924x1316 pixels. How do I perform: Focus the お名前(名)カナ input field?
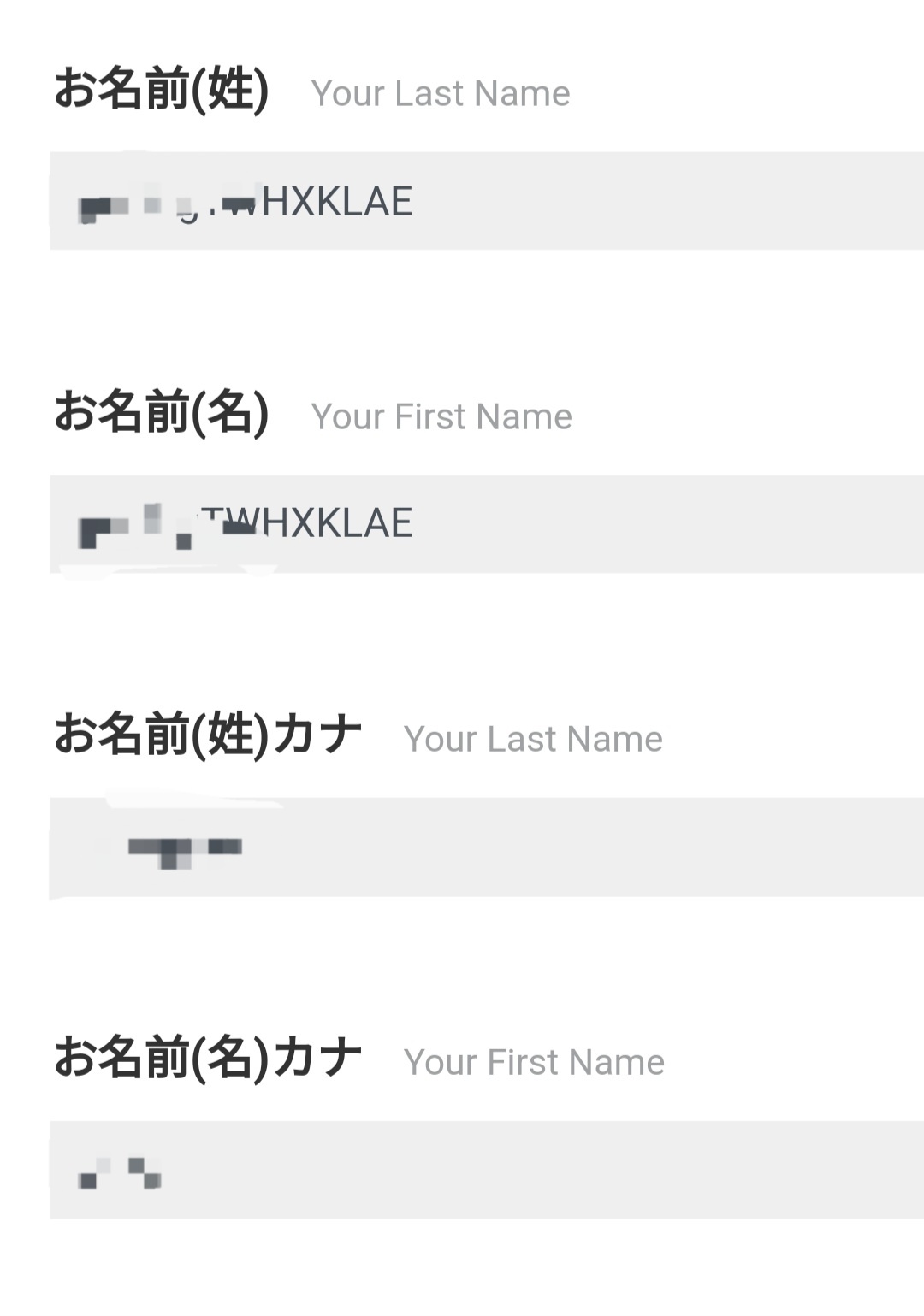(487, 1170)
